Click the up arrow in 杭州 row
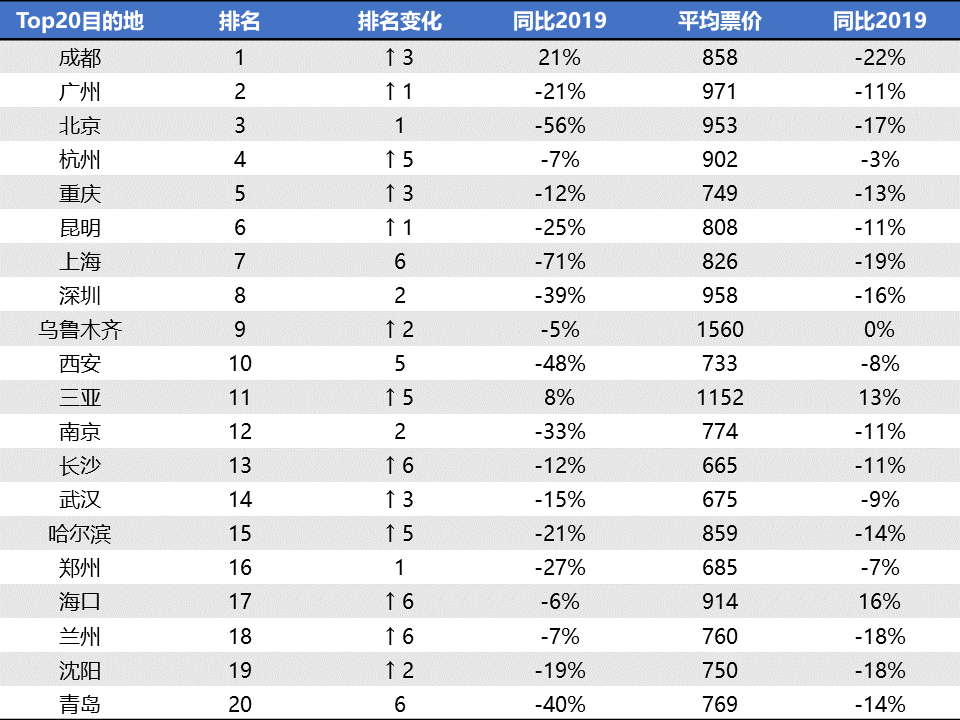 (390, 159)
